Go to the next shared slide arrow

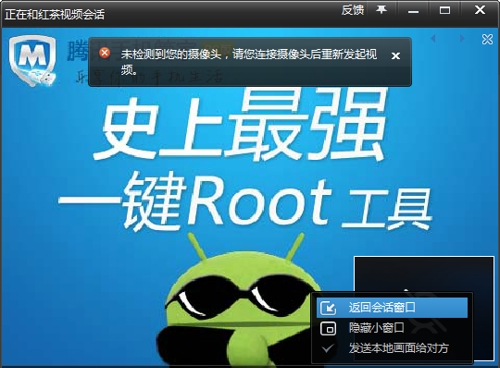coord(462,38)
